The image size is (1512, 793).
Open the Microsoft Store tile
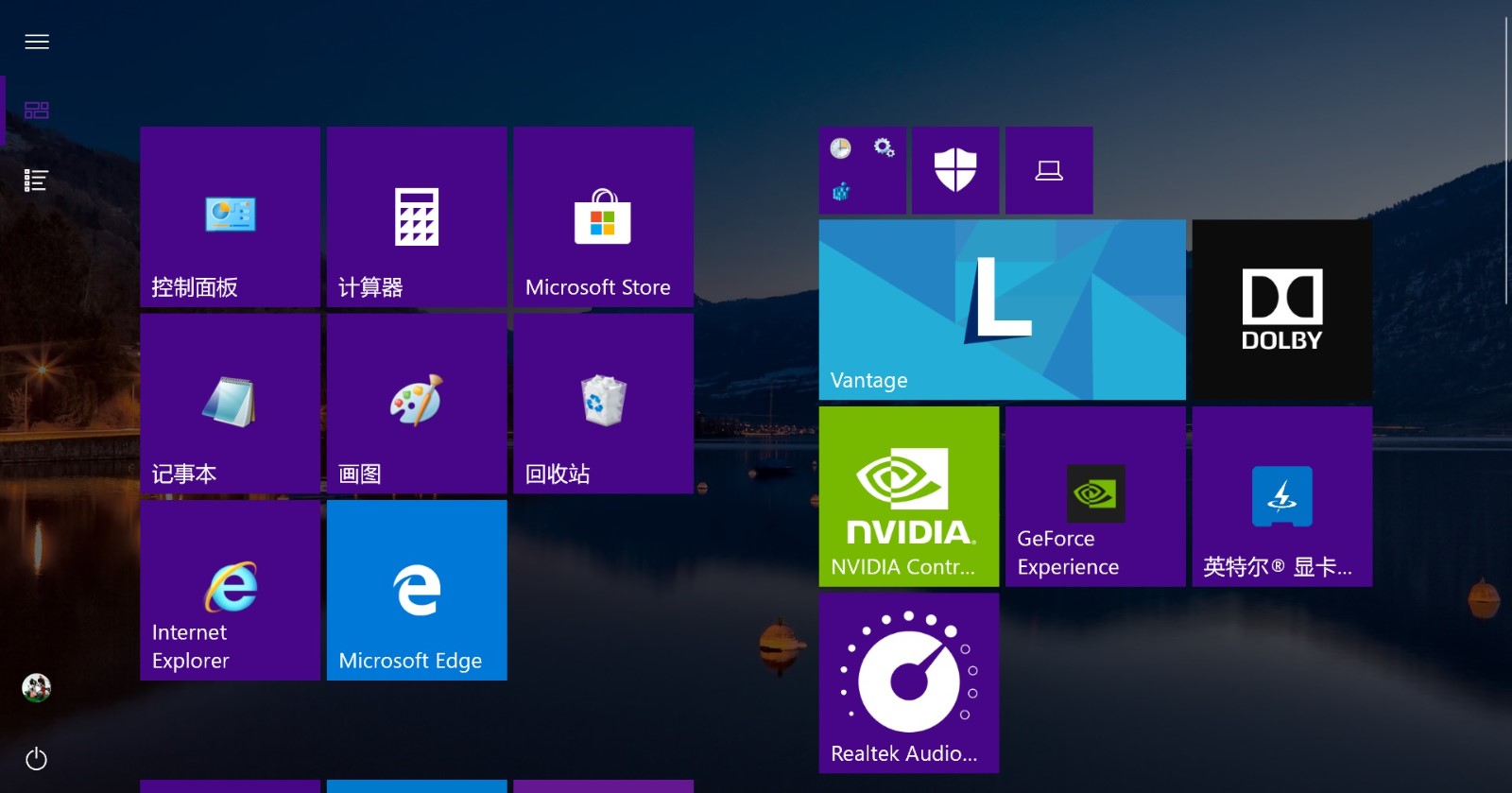(x=604, y=217)
